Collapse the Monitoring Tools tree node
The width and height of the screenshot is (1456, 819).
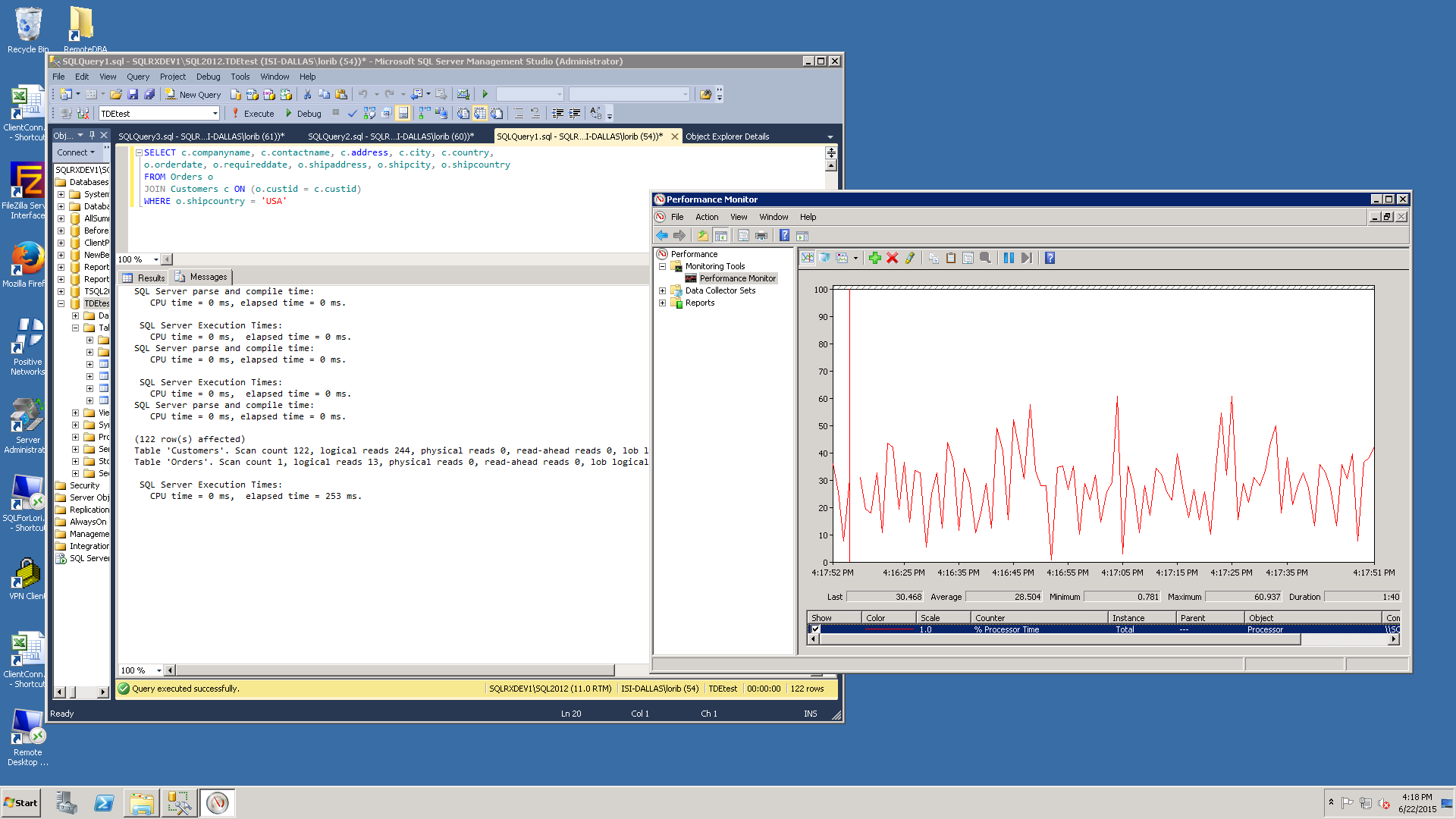point(662,267)
